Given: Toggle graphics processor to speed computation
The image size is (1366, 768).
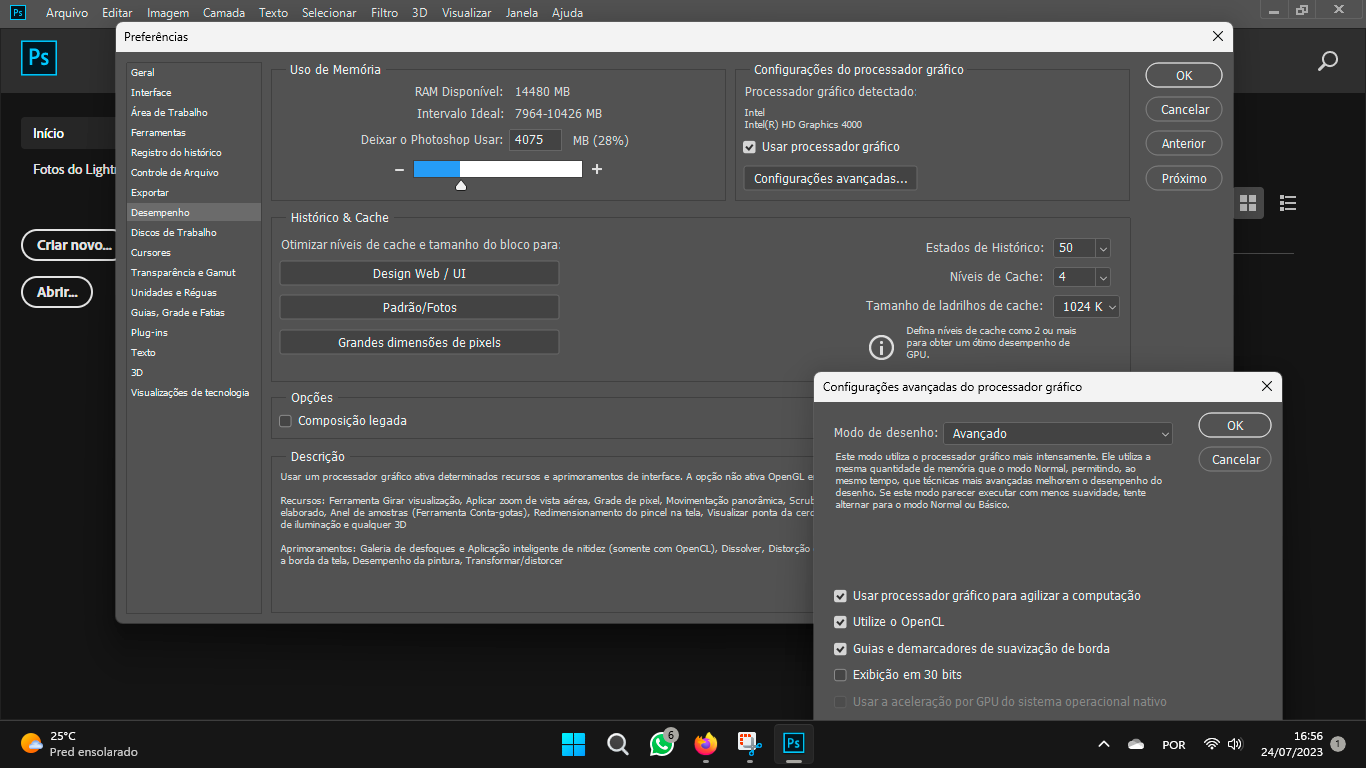Looking at the screenshot, I should pyautogui.click(x=840, y=596).
